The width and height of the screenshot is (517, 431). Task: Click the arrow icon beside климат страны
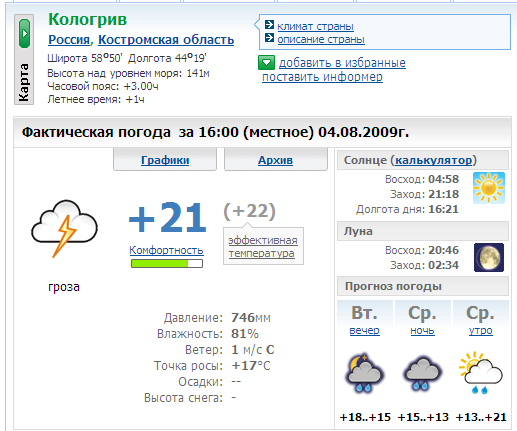point(269,25)
